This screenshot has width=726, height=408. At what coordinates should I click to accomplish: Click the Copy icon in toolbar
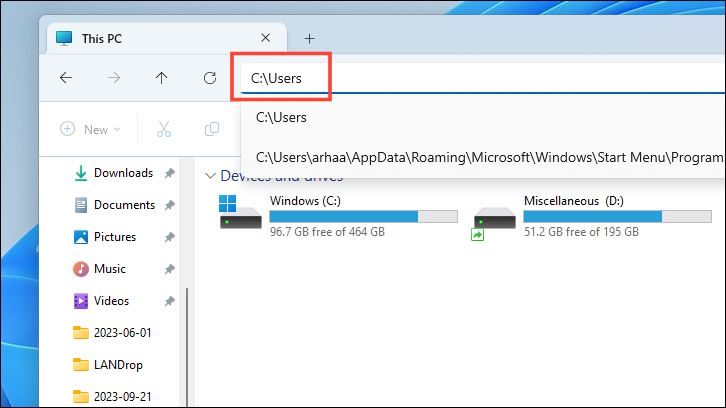point(211,129)
